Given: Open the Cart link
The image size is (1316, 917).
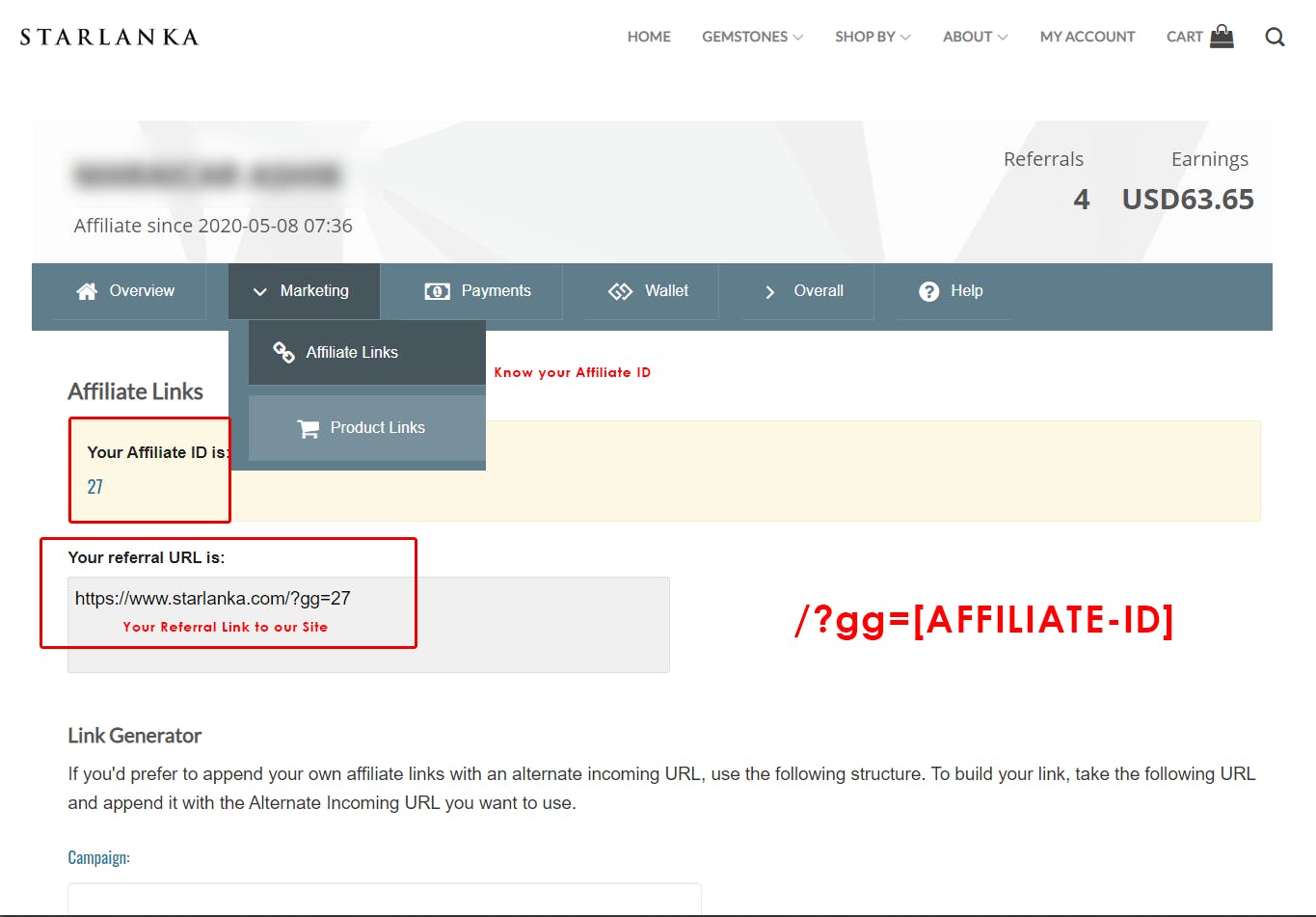Looking at the screenshot, I should coord(1185,37).
